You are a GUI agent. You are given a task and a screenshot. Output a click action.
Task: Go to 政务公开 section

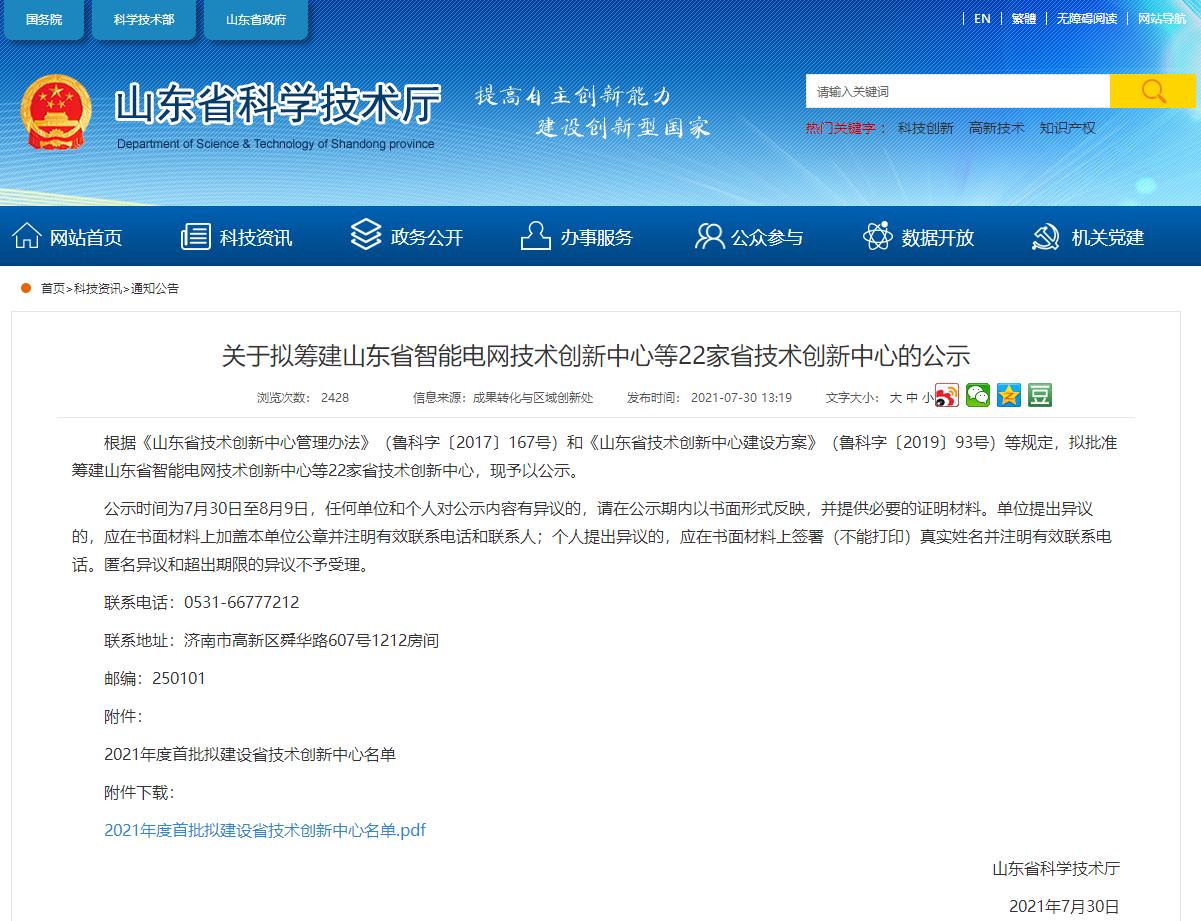pyautogui.click(x=407, y=237)
